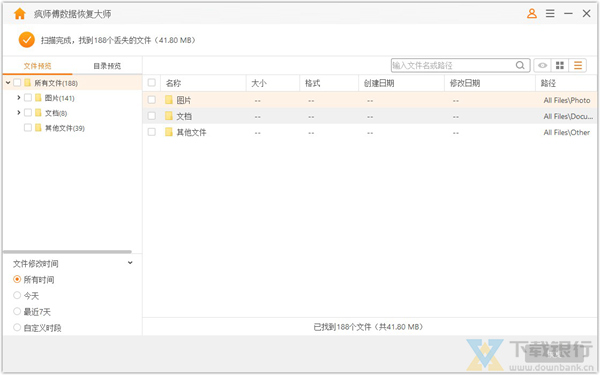Switch to grid thumbnail view
Image resolution: width=600 pixels, height=375 pixels.
560,65
